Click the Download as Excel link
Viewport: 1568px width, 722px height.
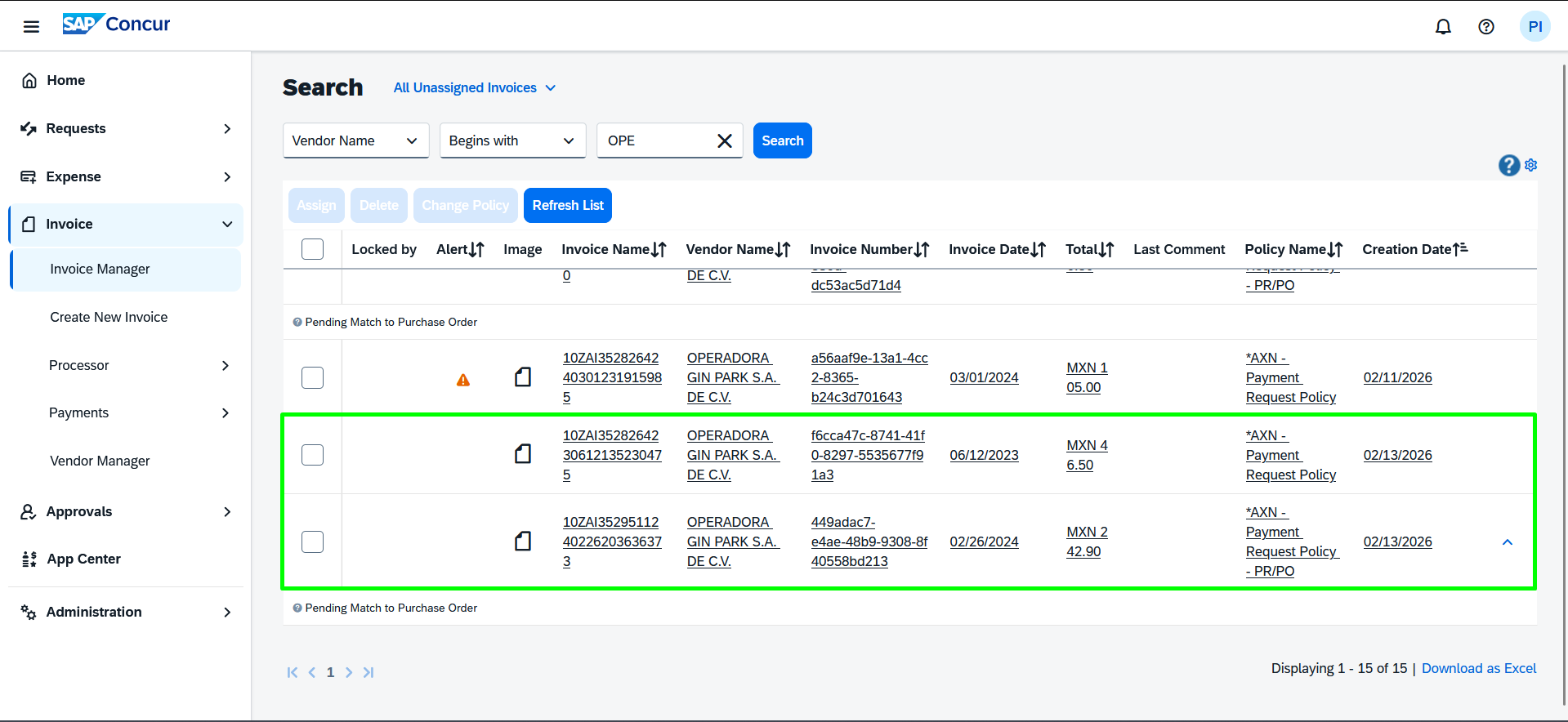[x=1478, y=668]
